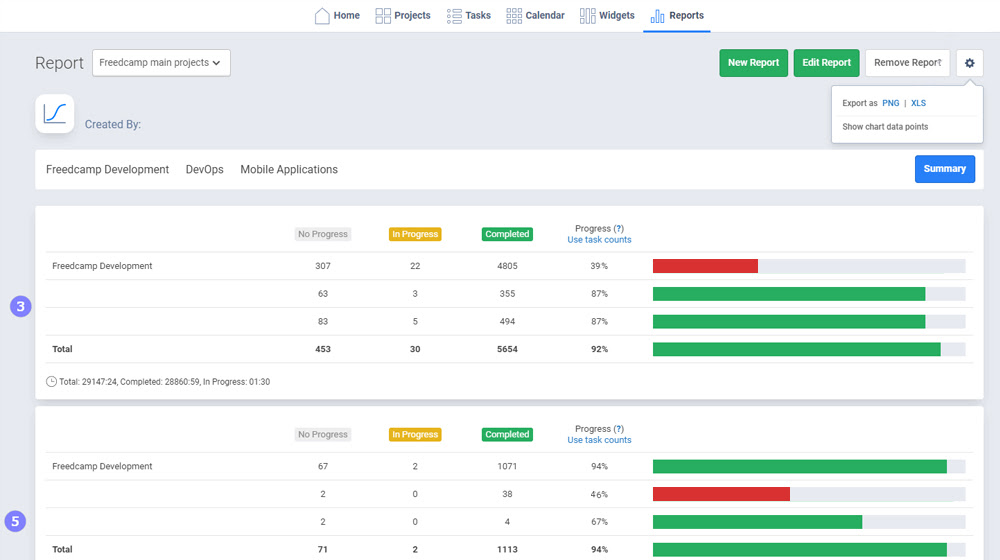Open Freedcamp main projects dropdown
Screen dimensions: 1000x560
click(161, 63)
